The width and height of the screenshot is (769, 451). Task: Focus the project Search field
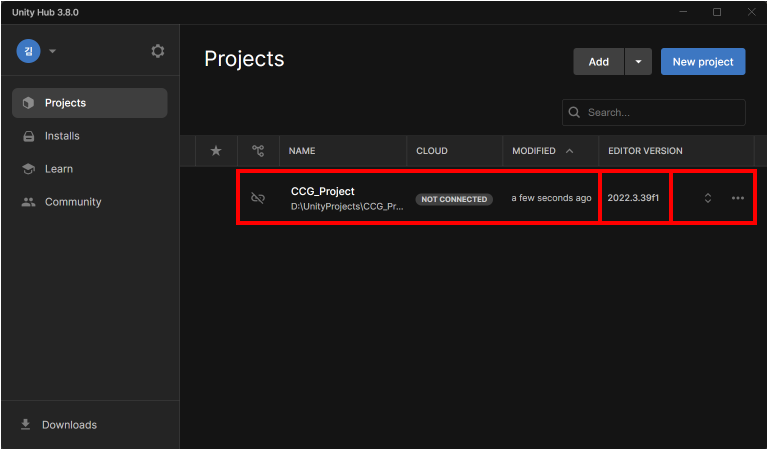pos(654,112)
